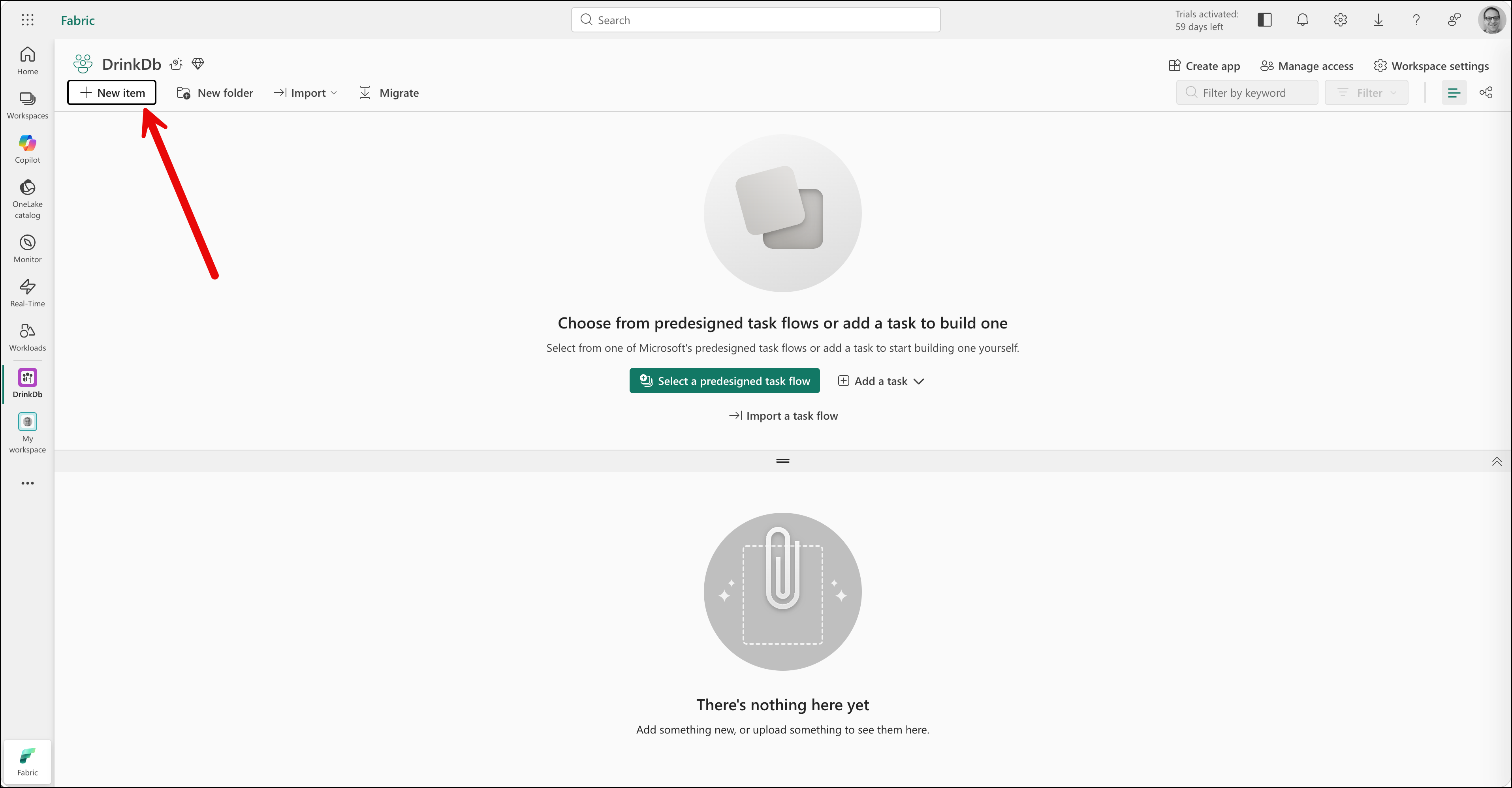Open settings gear in the top bar
This screenshot has height=788, width=1512.
click(1340, 20)
